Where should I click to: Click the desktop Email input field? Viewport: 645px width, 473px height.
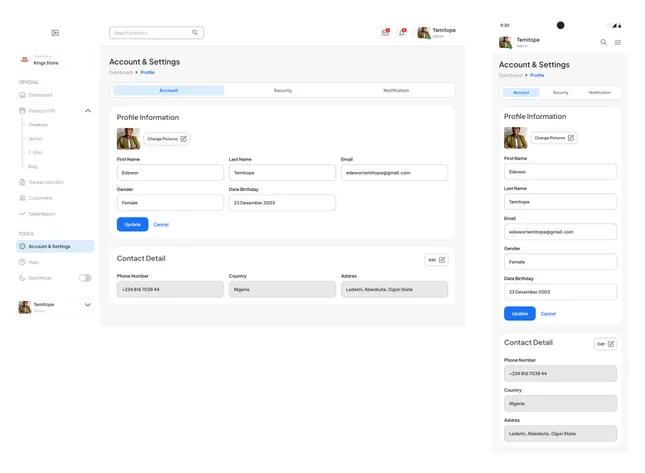pyautogui.click(x=394, y=173)
